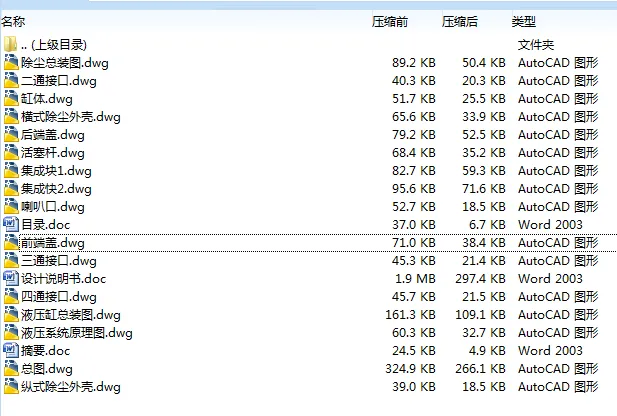Image resolution: width=617 pixels, height=416 pixels.
Task: Click Word 2003 type of 摘要.doc
Action: point(550,350)
